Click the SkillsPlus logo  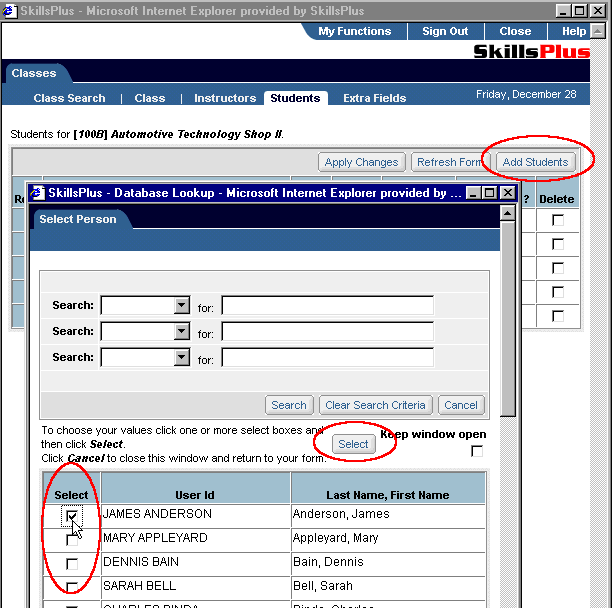[531, 52]
